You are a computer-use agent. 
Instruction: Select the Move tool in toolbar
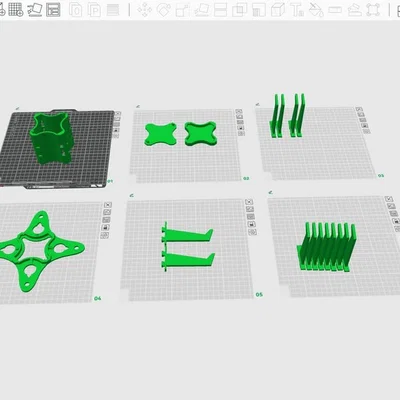click(x=144, y=10)
